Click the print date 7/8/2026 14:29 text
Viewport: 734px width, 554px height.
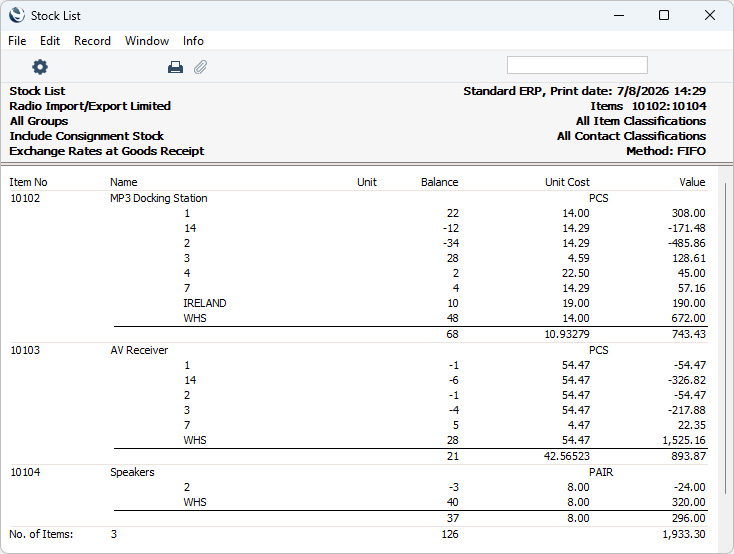click(661, 91)
